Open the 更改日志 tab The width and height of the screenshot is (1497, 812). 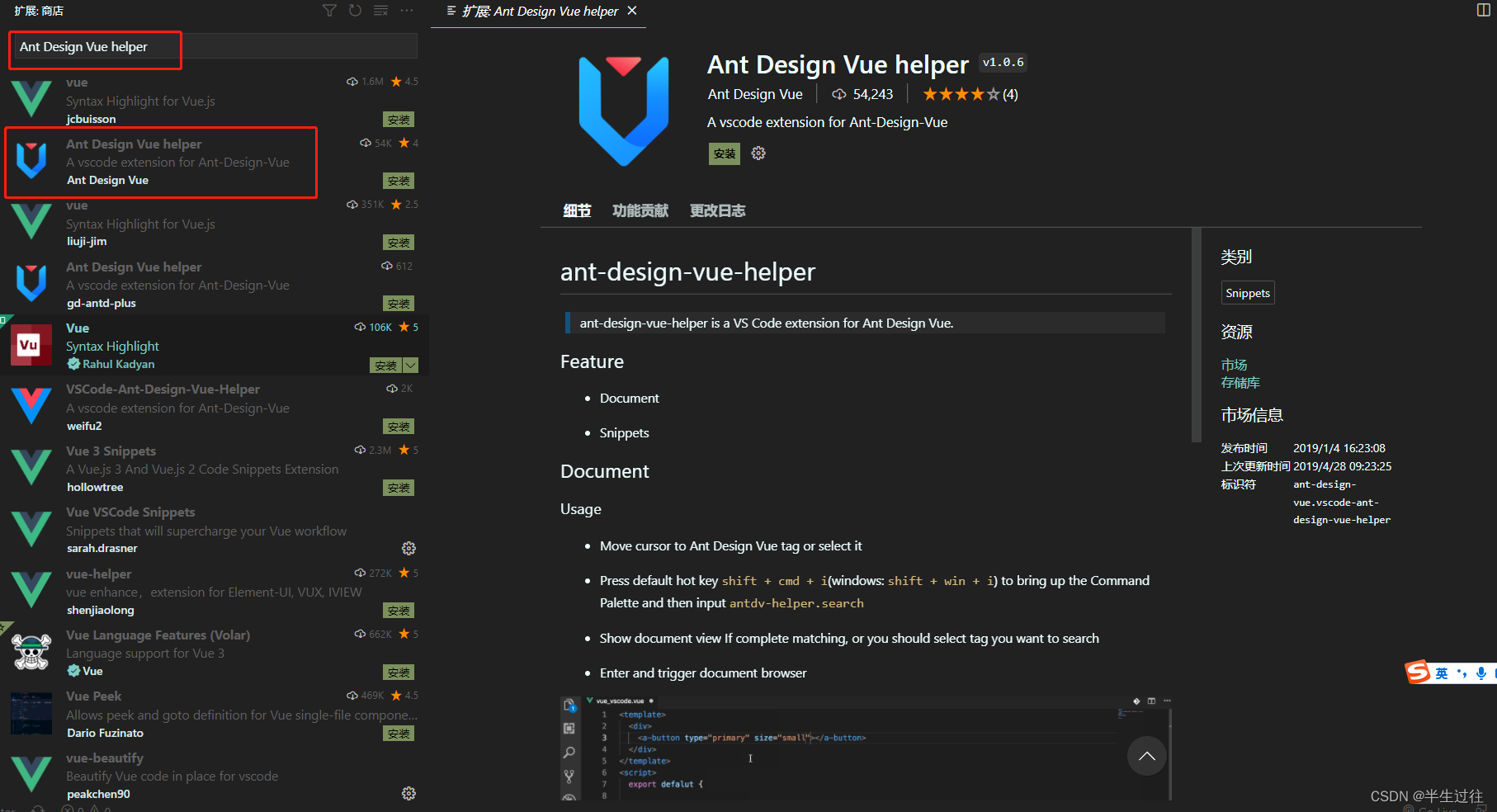tap(717, 210)
